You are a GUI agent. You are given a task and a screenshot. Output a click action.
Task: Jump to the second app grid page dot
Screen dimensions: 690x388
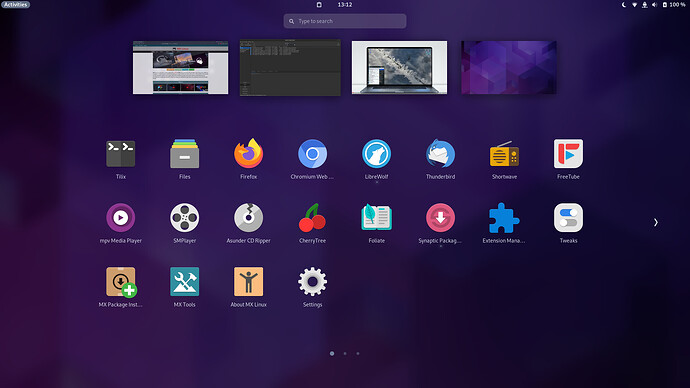click(x=345, y=353)
